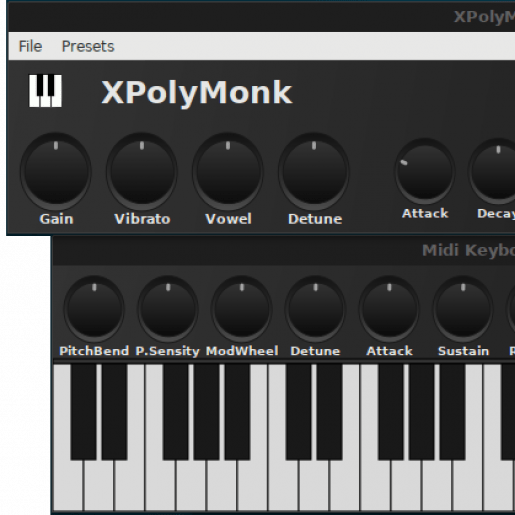Open the File menu
This screenshot has height=515, width=515.
30,46
